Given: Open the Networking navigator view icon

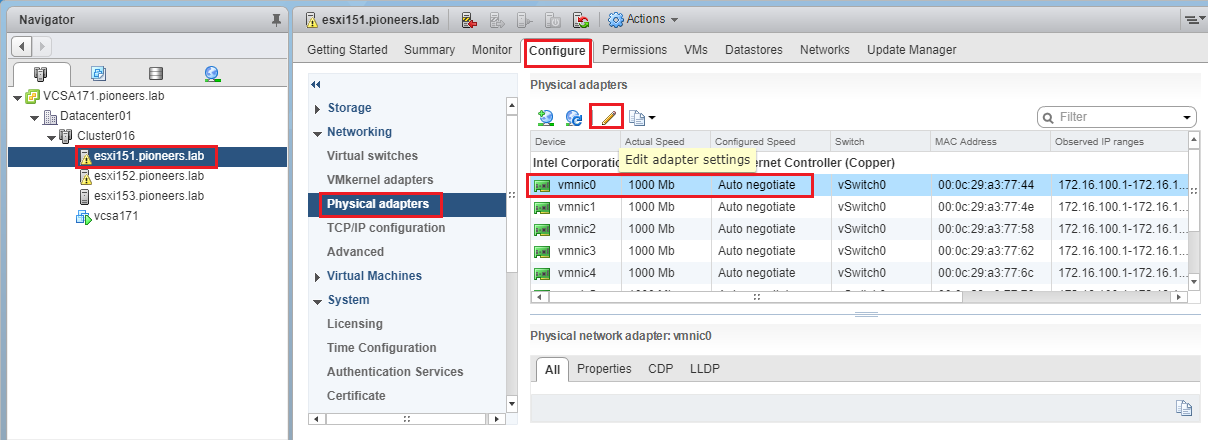Looking at the screenshot, I should click(x=211, y=74).
